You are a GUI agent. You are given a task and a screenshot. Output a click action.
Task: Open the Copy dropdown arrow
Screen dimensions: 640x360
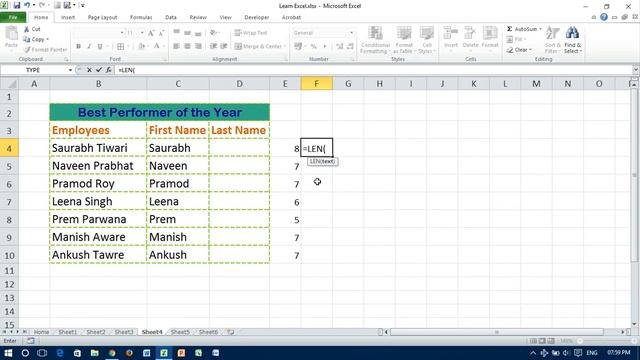click(48, 39)
